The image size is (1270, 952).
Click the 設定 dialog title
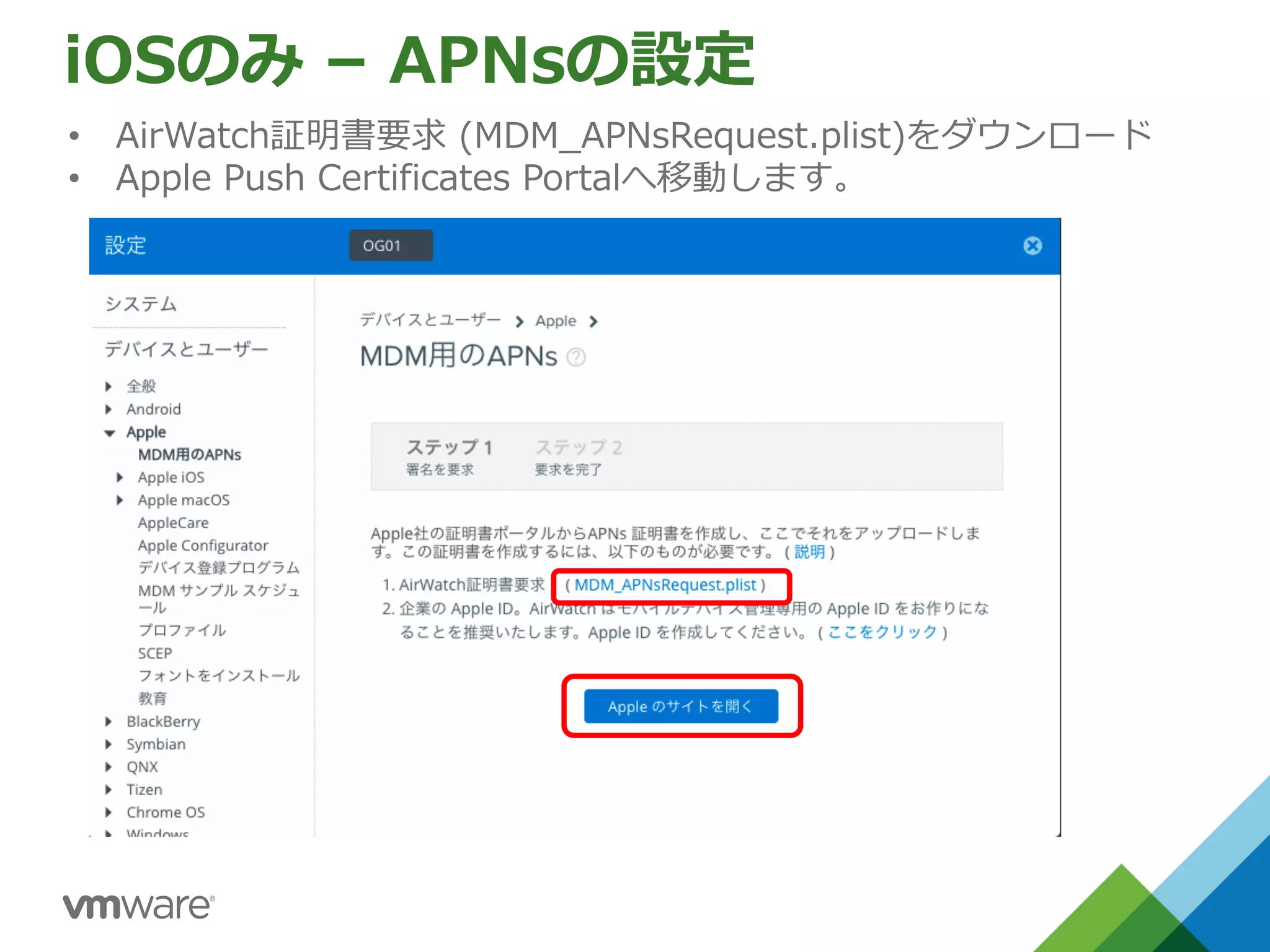tap(125, 245)
